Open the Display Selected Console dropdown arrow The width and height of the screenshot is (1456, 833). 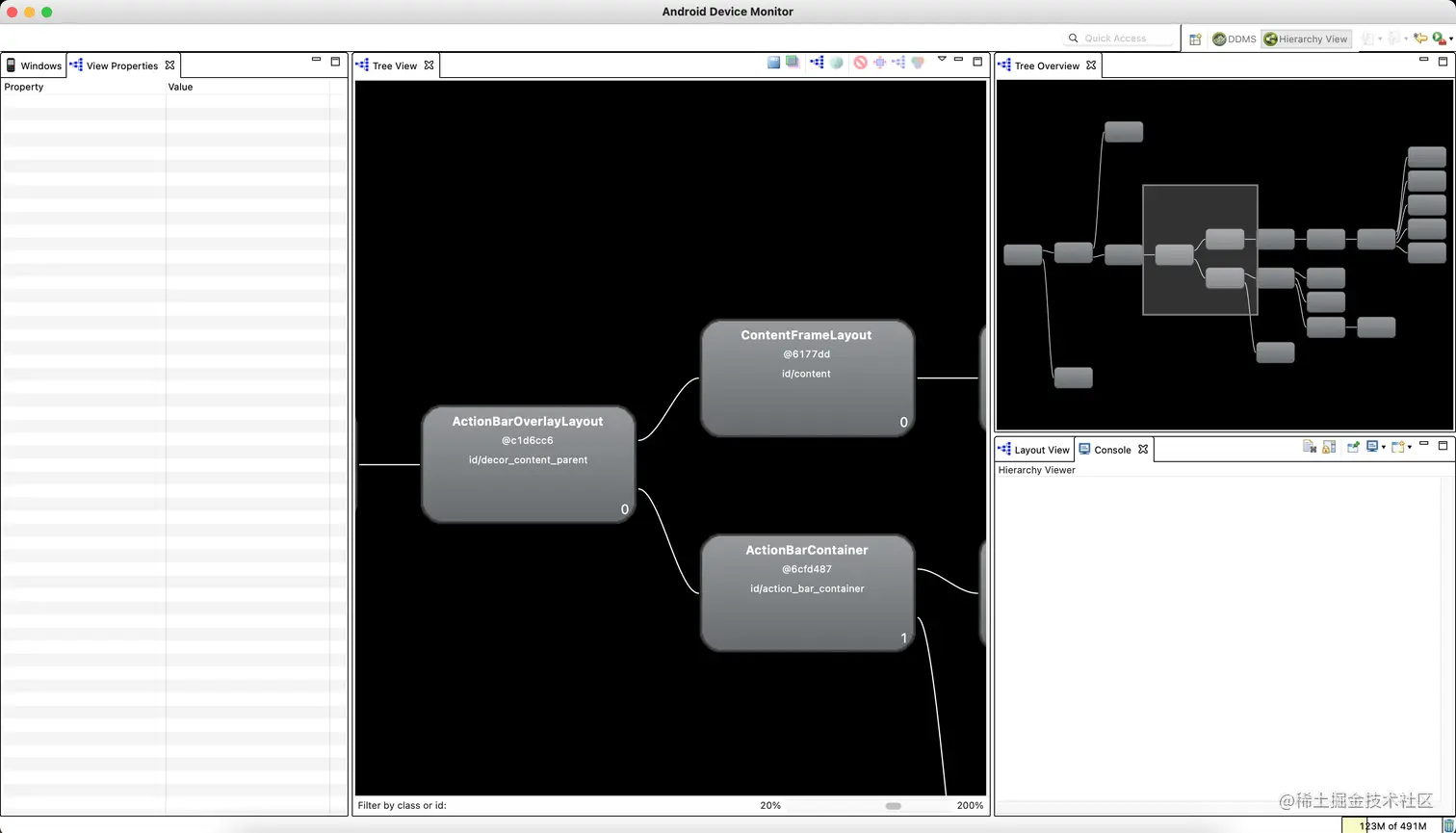[1384, 447]
